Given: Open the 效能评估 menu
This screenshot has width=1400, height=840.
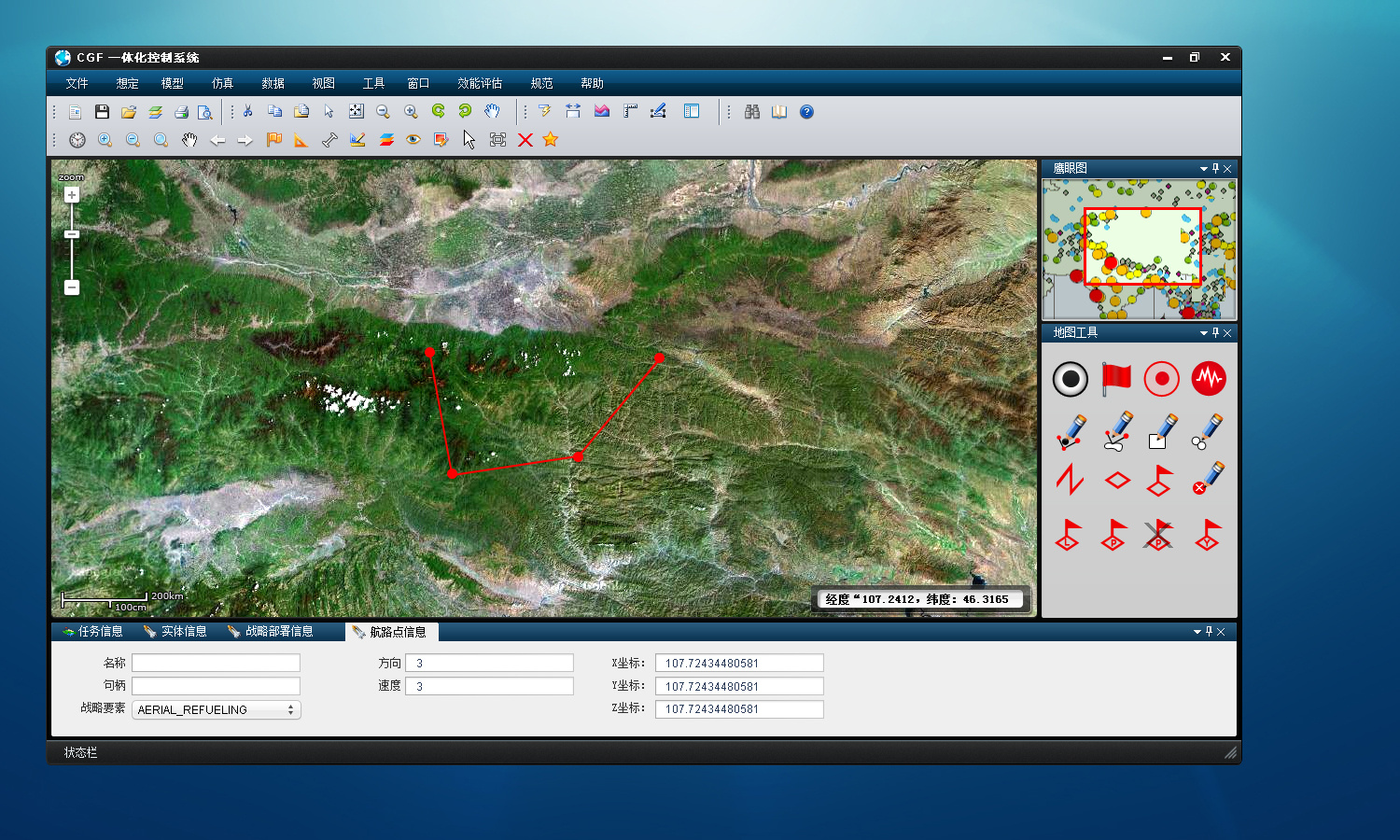Looking at the screenshot, I should [x=480, y=83].
